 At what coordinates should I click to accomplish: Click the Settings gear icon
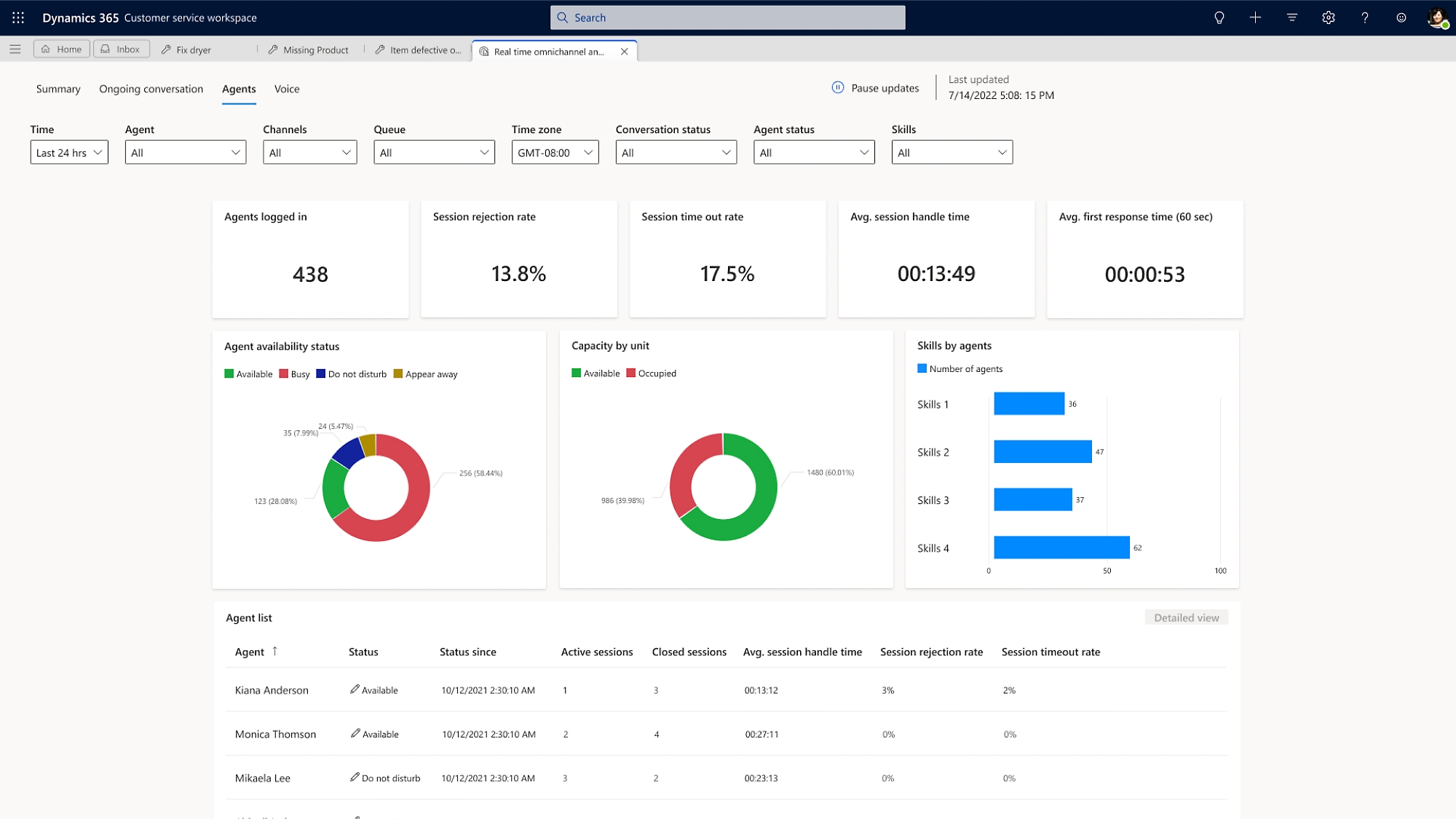tap(1328, 17)
